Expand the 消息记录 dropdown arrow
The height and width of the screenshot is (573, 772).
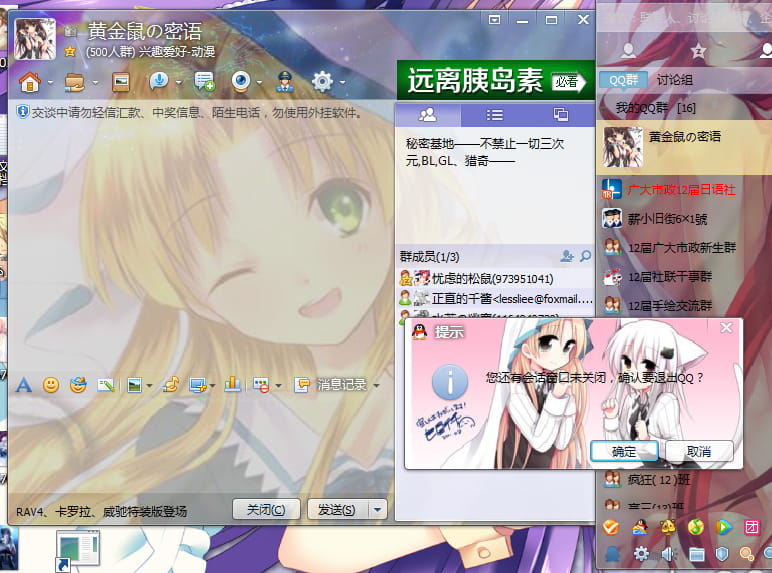[376, 385]
